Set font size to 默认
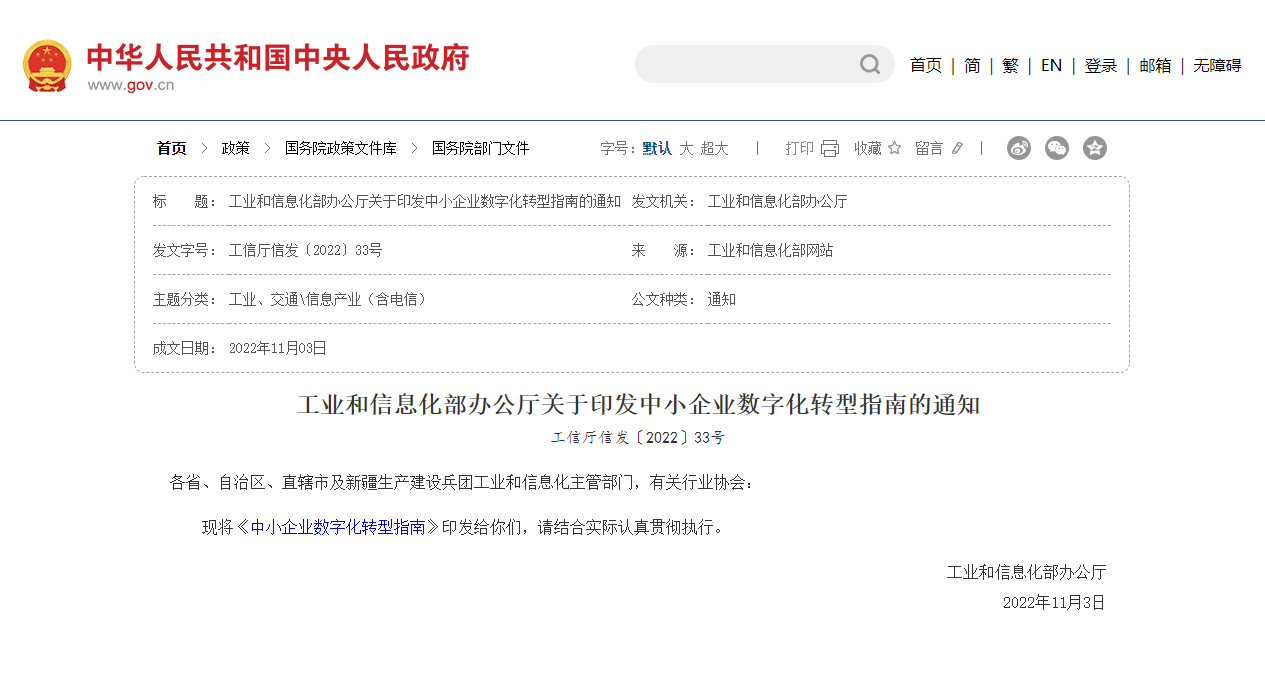The height and width of the screenshot is (695, 1265). coord(657,148)
